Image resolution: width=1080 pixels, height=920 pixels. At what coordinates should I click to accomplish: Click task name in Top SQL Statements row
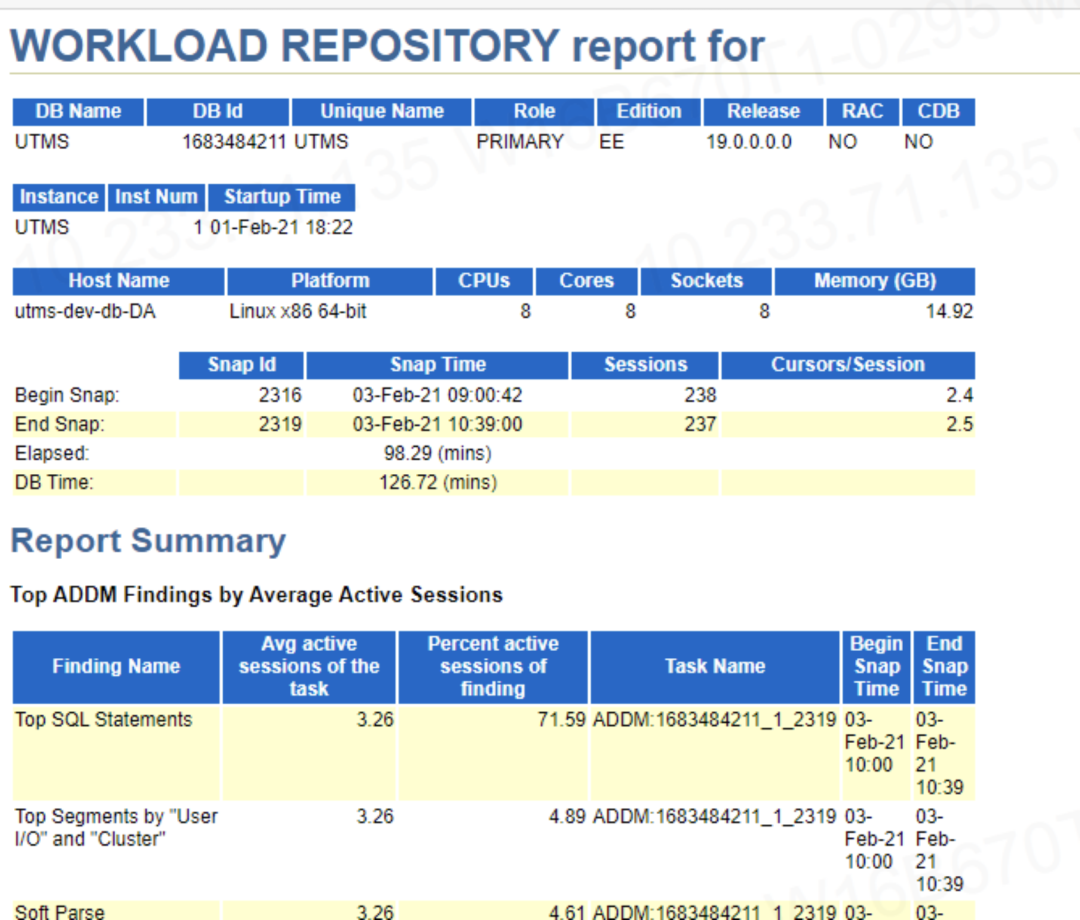[714, 720]
